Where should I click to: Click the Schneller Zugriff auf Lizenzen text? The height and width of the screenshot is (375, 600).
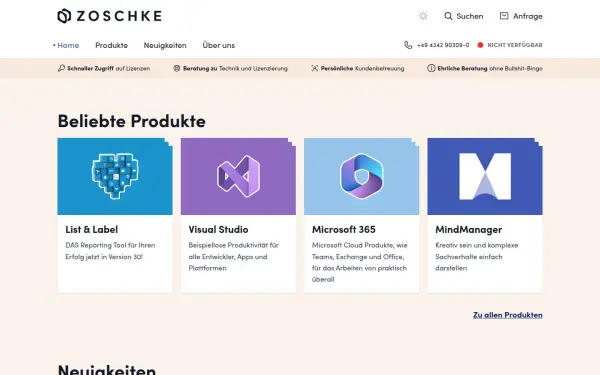click(108, 68)
